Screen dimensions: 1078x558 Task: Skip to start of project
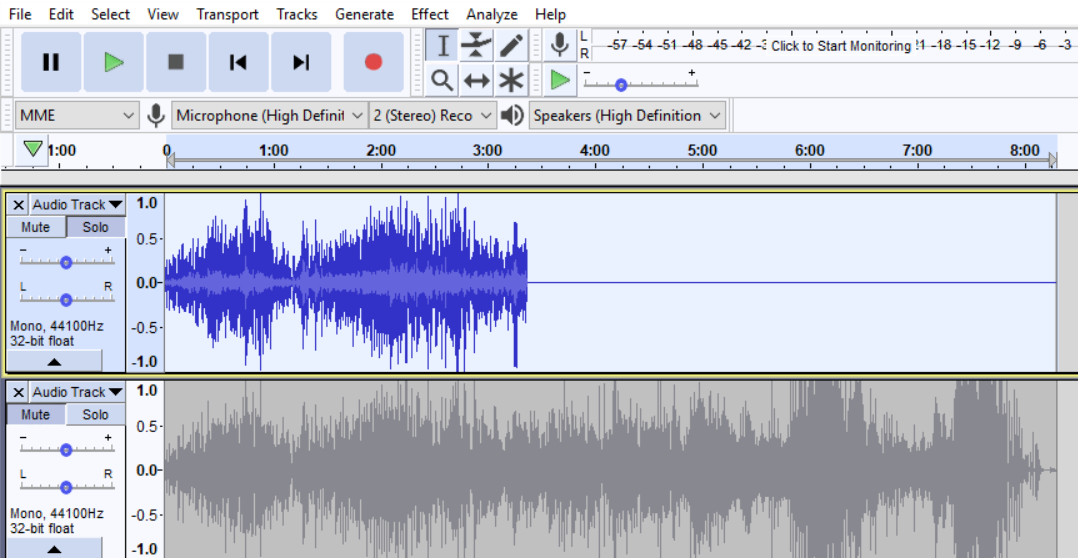(239, 62)
